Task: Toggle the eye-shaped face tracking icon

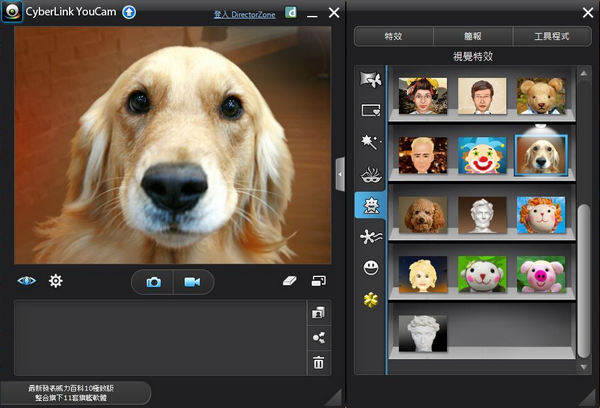Action: coord(26,281)
